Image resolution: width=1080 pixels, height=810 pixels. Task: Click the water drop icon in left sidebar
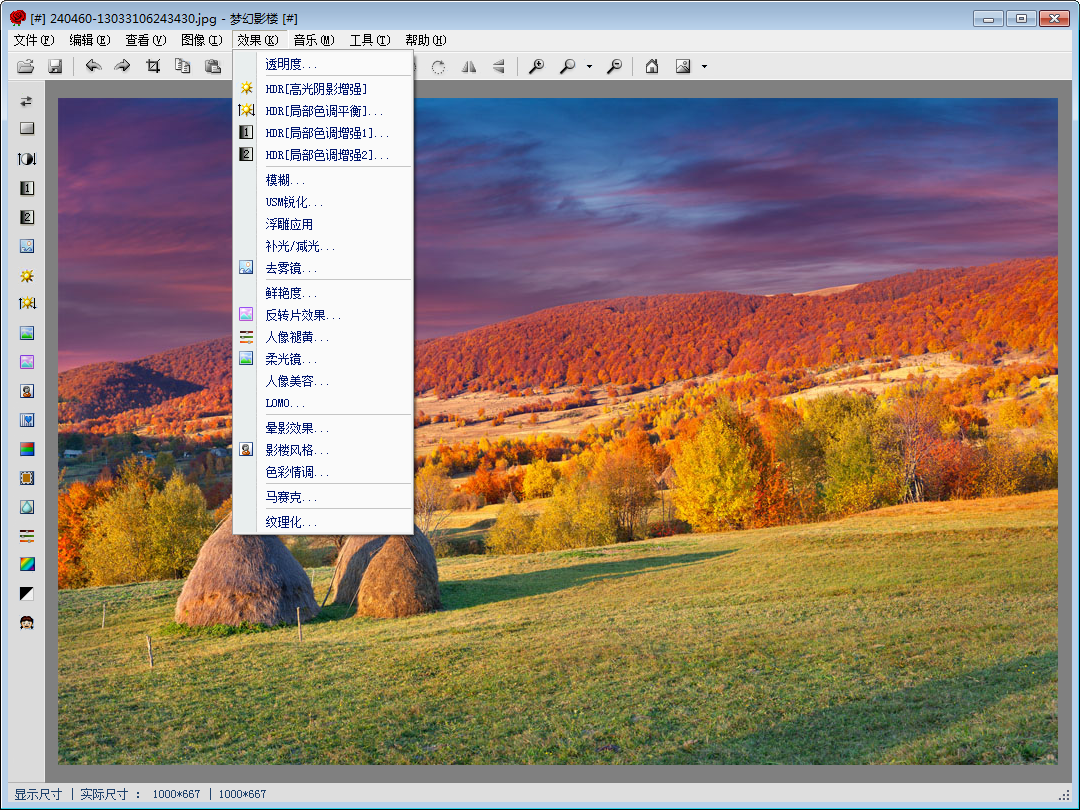pos(27,507)
